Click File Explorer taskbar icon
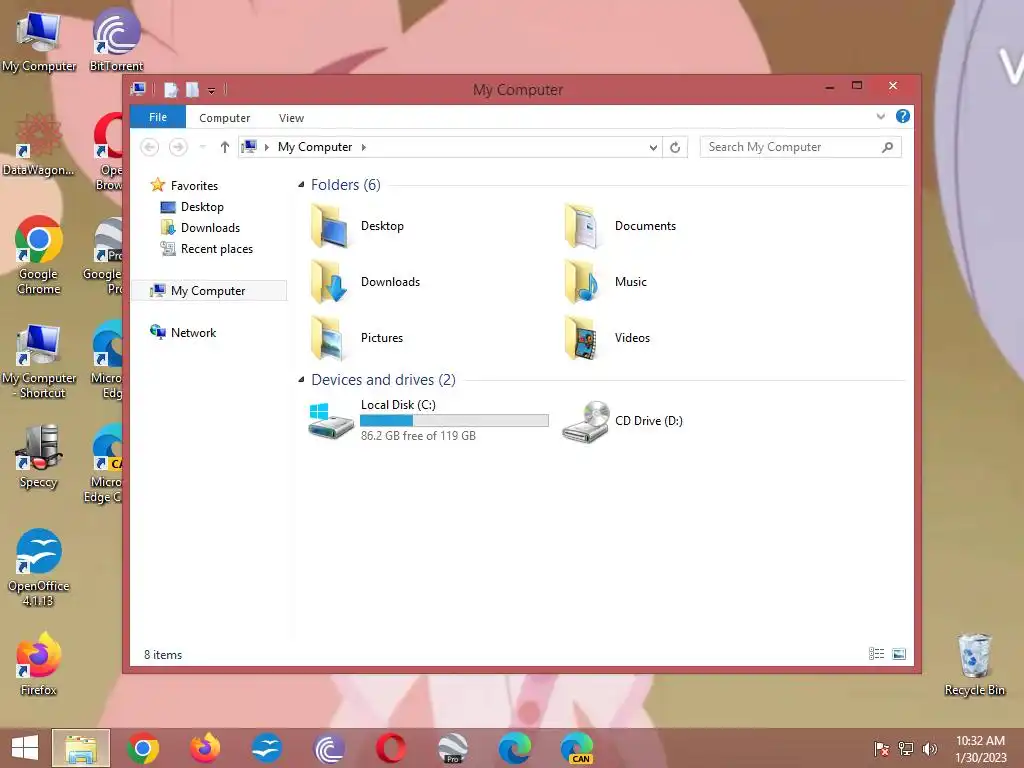The image size is (1024, 768). tap(81, 748)
